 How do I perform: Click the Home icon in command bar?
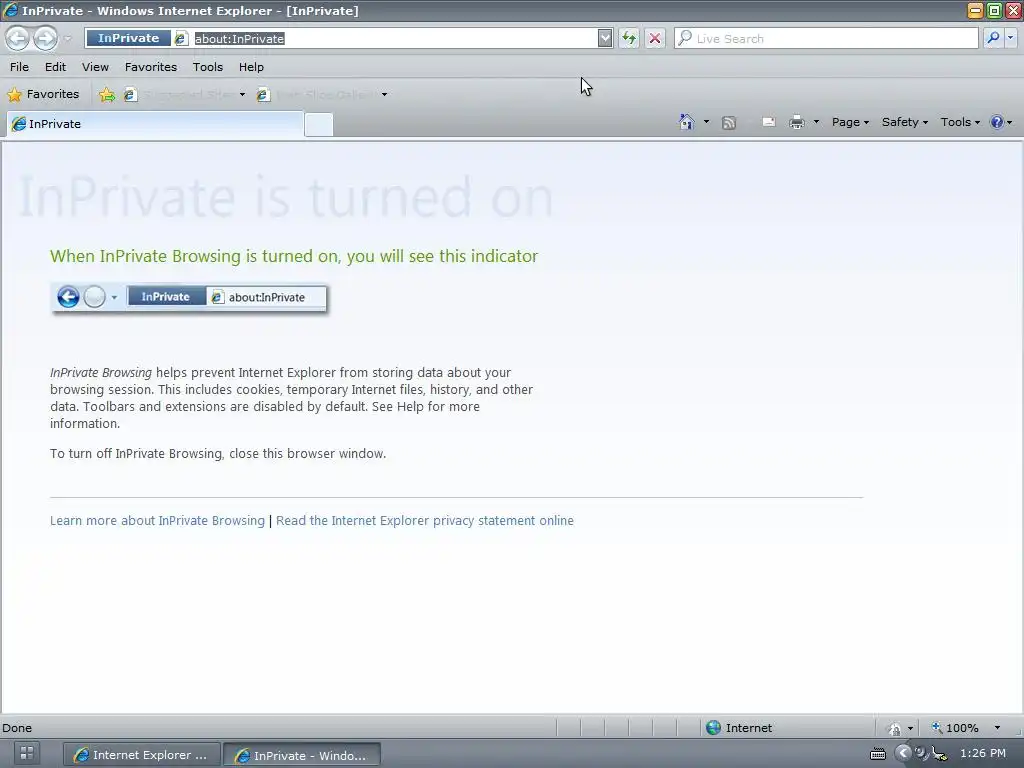pos(686,122)
